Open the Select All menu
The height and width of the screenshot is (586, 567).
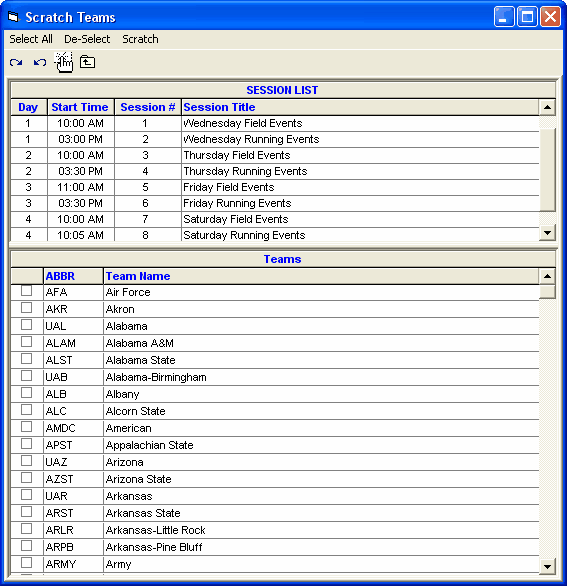(31, 39)
